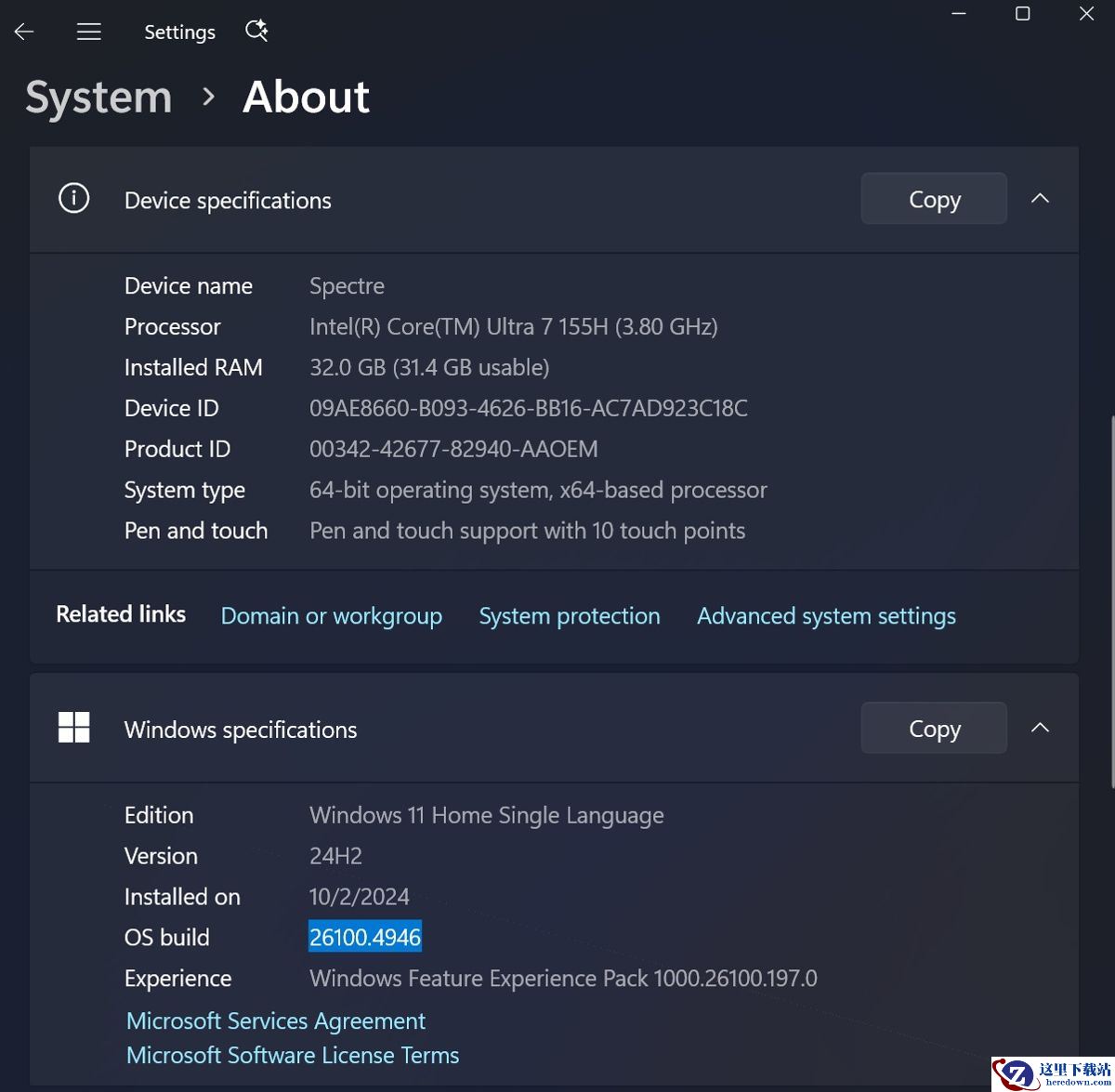The width and height of the screenshot is (1115, 1092).
Task: Open the Microsoft Services Agreement link
Action: click(276, 1020)
